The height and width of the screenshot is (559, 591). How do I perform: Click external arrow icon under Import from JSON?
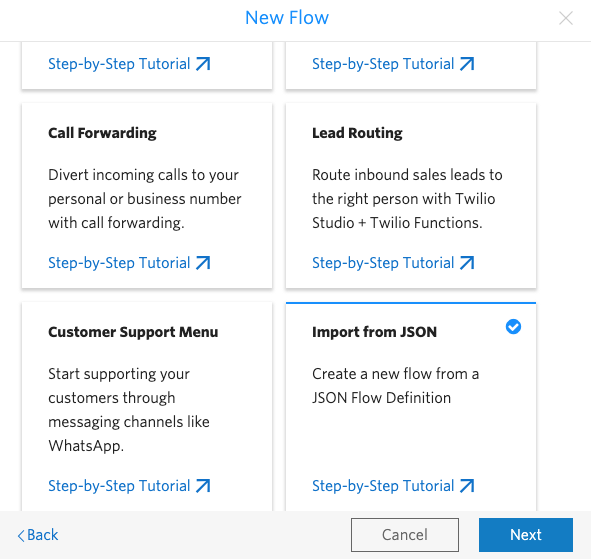click(x=467, y=486)
